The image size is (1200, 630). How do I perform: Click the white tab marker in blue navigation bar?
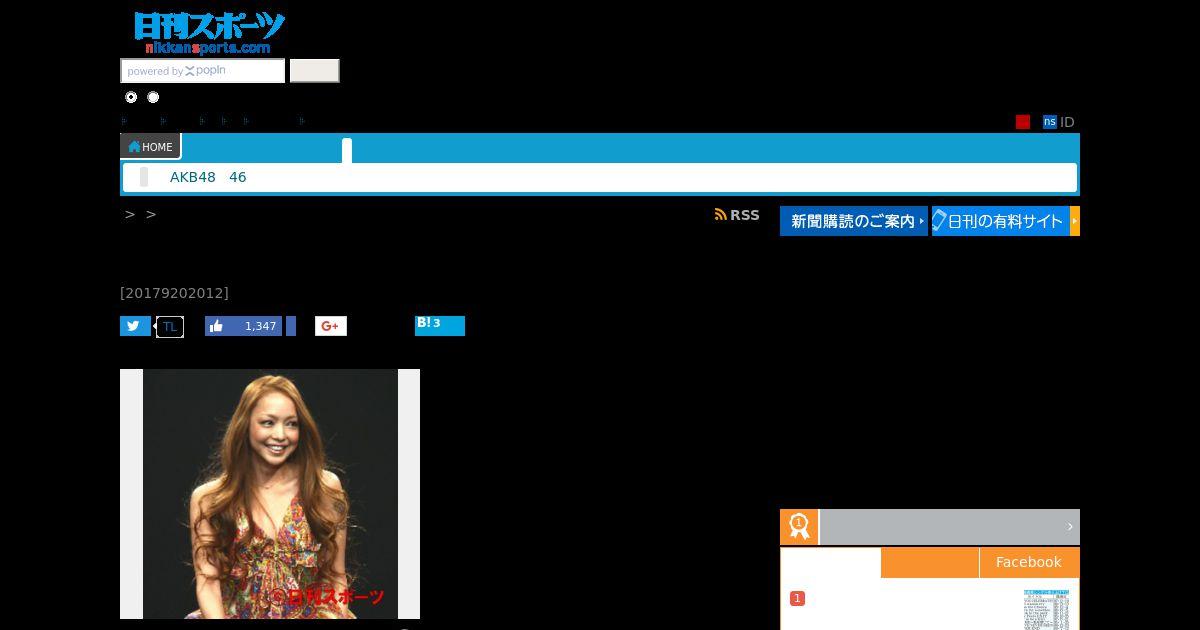pos(347,151)
